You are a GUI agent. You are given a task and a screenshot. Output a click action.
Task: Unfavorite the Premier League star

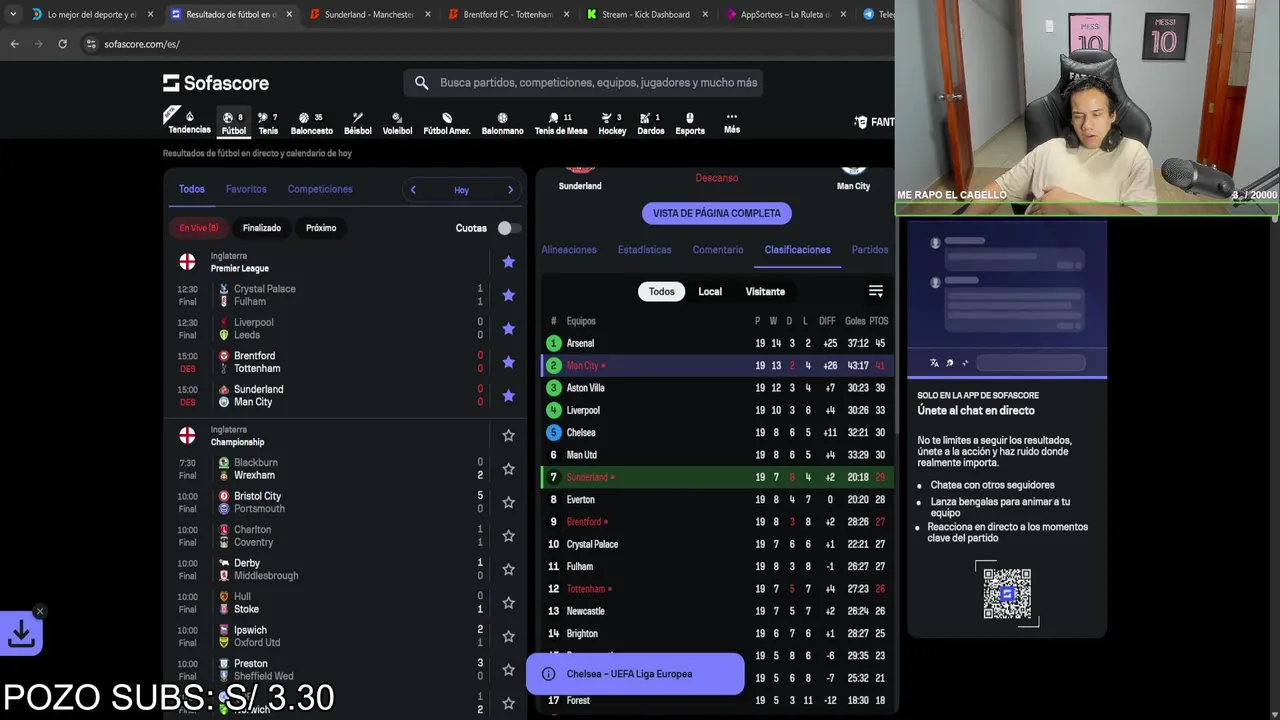coord(508,262)
